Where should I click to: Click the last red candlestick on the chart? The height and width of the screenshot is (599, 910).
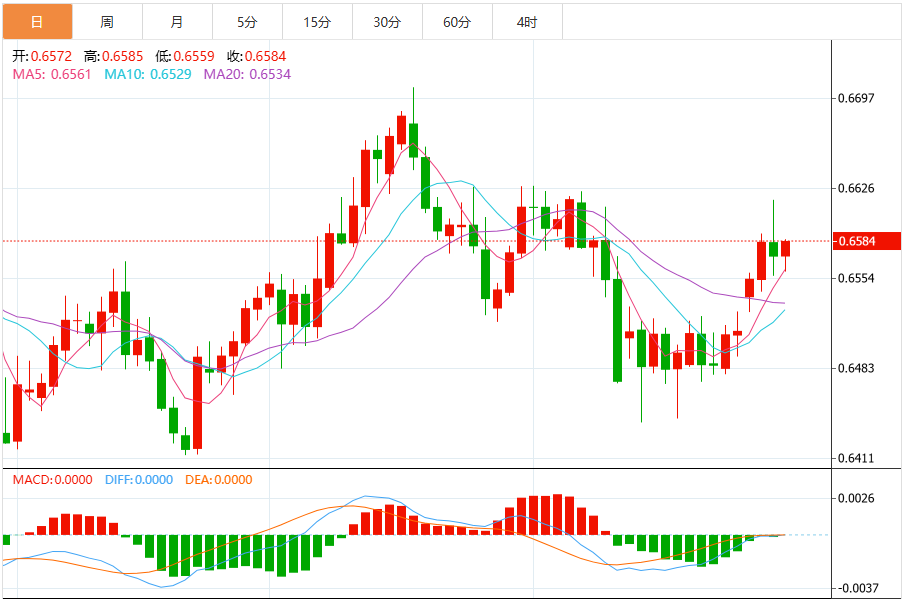[785, 249]
